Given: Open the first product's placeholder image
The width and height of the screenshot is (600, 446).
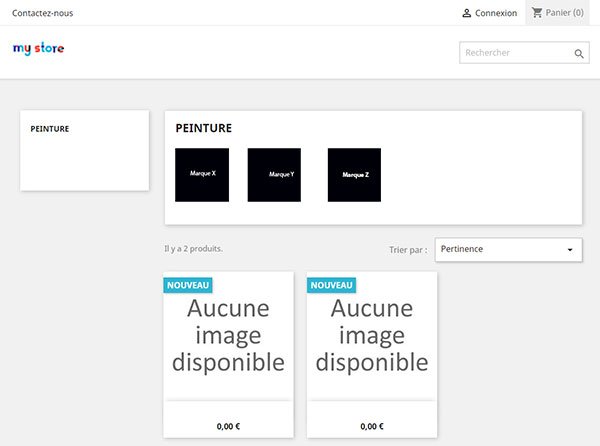Looking at the screenshot, I should click(x=228, y=335).
